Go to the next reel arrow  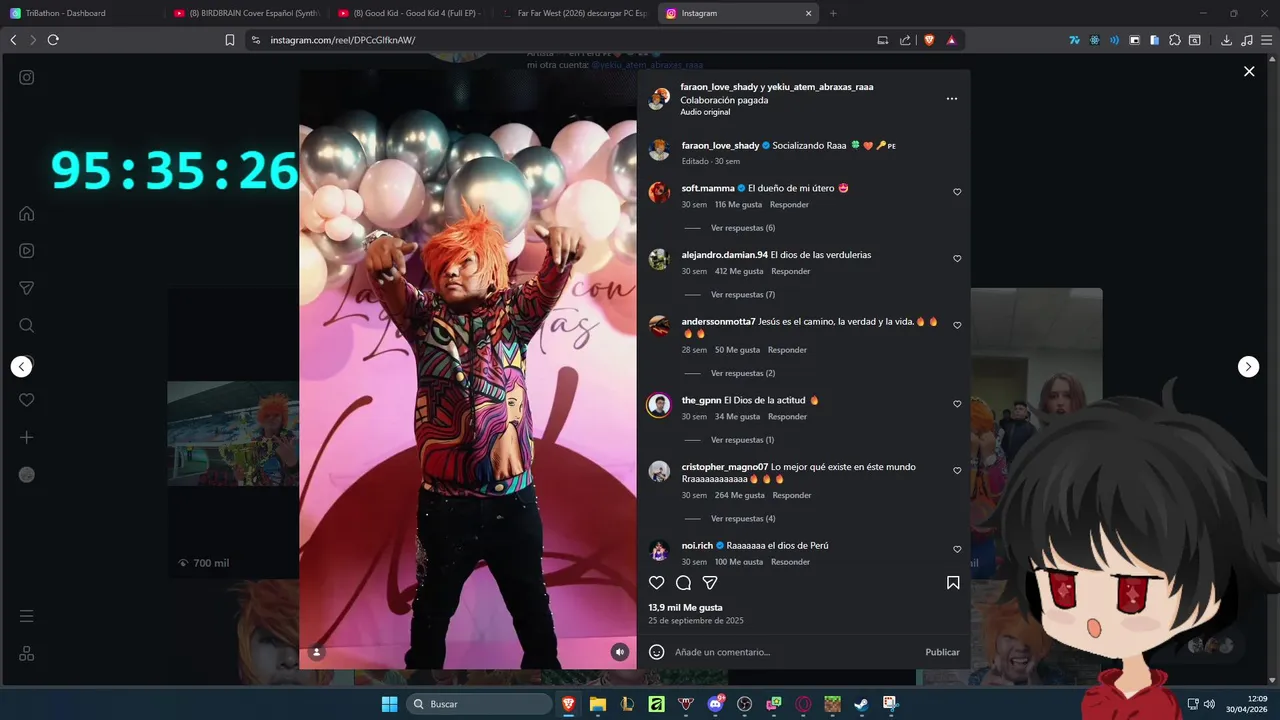[x=1249, y=367]
